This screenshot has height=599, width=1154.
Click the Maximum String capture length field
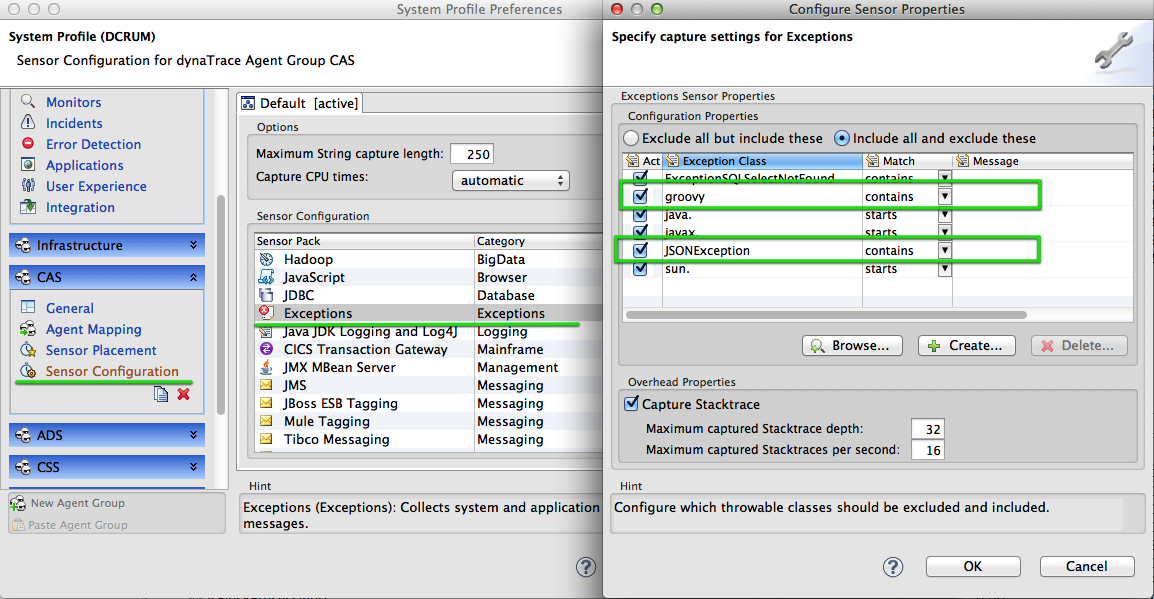[x=472, y=154]
